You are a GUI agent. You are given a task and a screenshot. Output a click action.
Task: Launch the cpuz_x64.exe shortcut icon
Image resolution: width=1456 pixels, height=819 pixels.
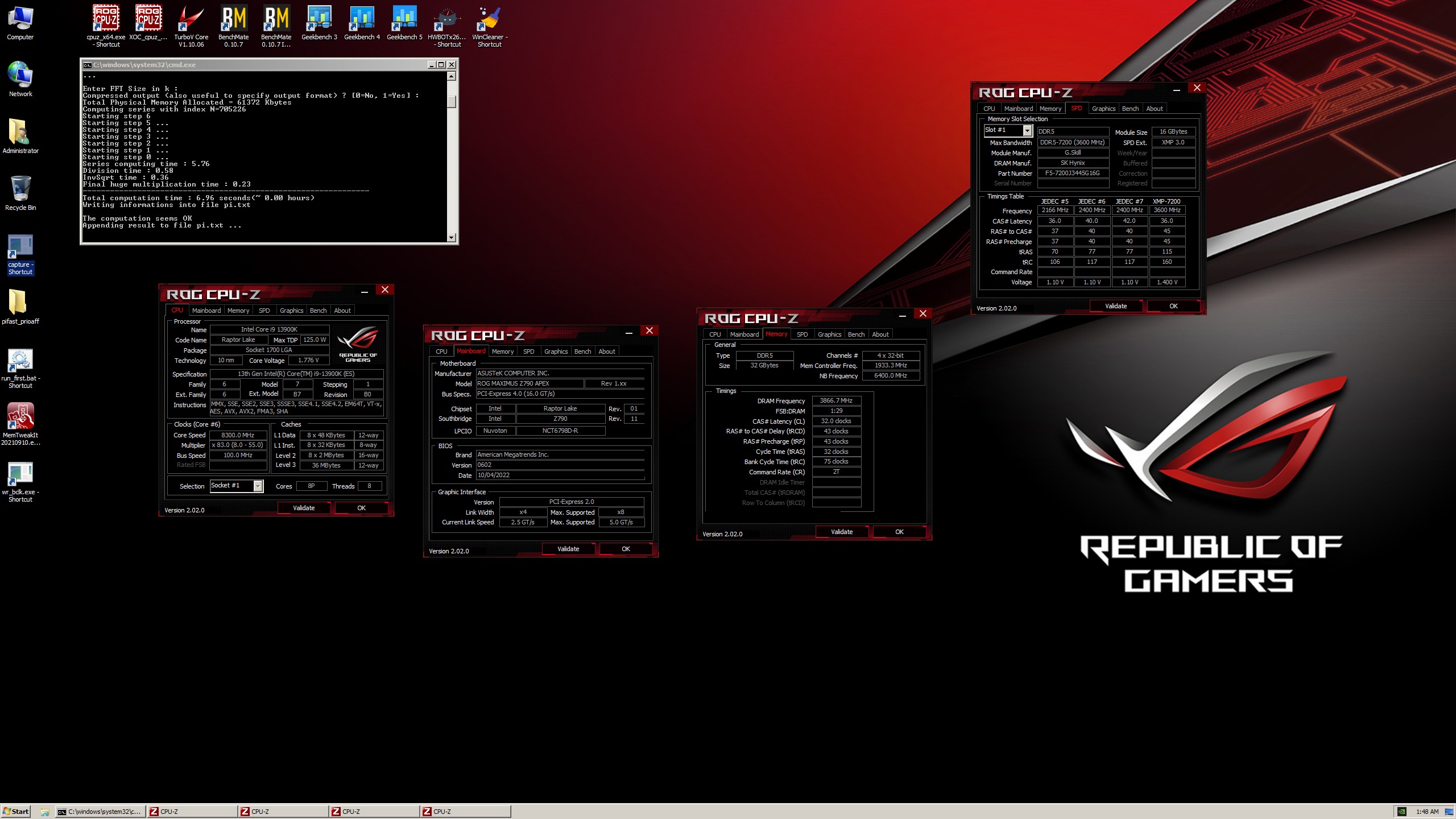point(106,26)
